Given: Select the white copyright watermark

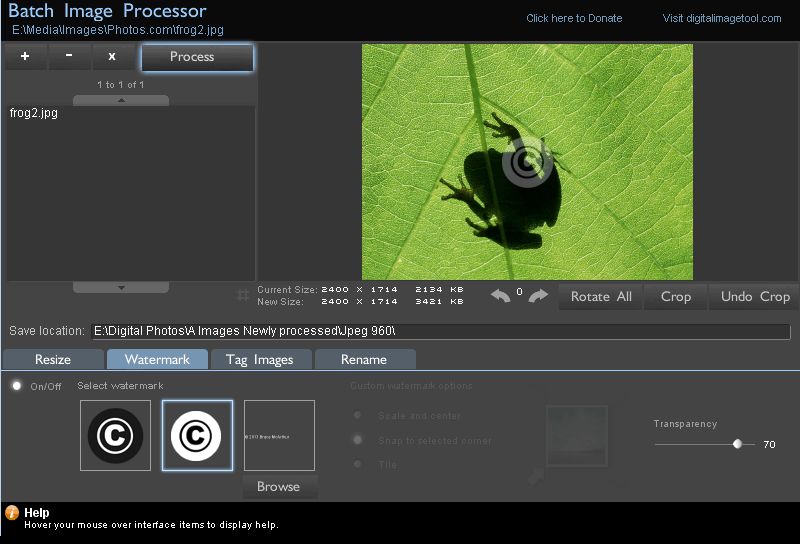Looking at the screenshot, I should 197,435.
